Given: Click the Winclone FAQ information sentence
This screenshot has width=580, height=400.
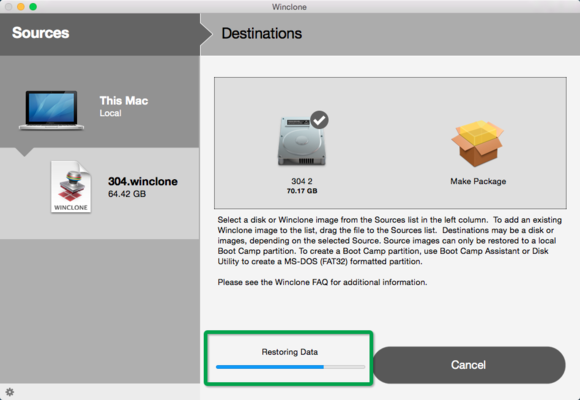Looking at the screenshot, I should (322, 282).
